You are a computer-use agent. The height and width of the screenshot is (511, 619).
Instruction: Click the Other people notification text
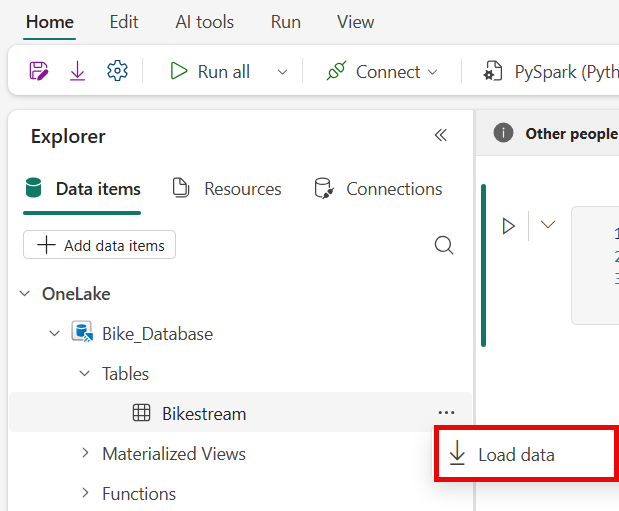point(572,133)
